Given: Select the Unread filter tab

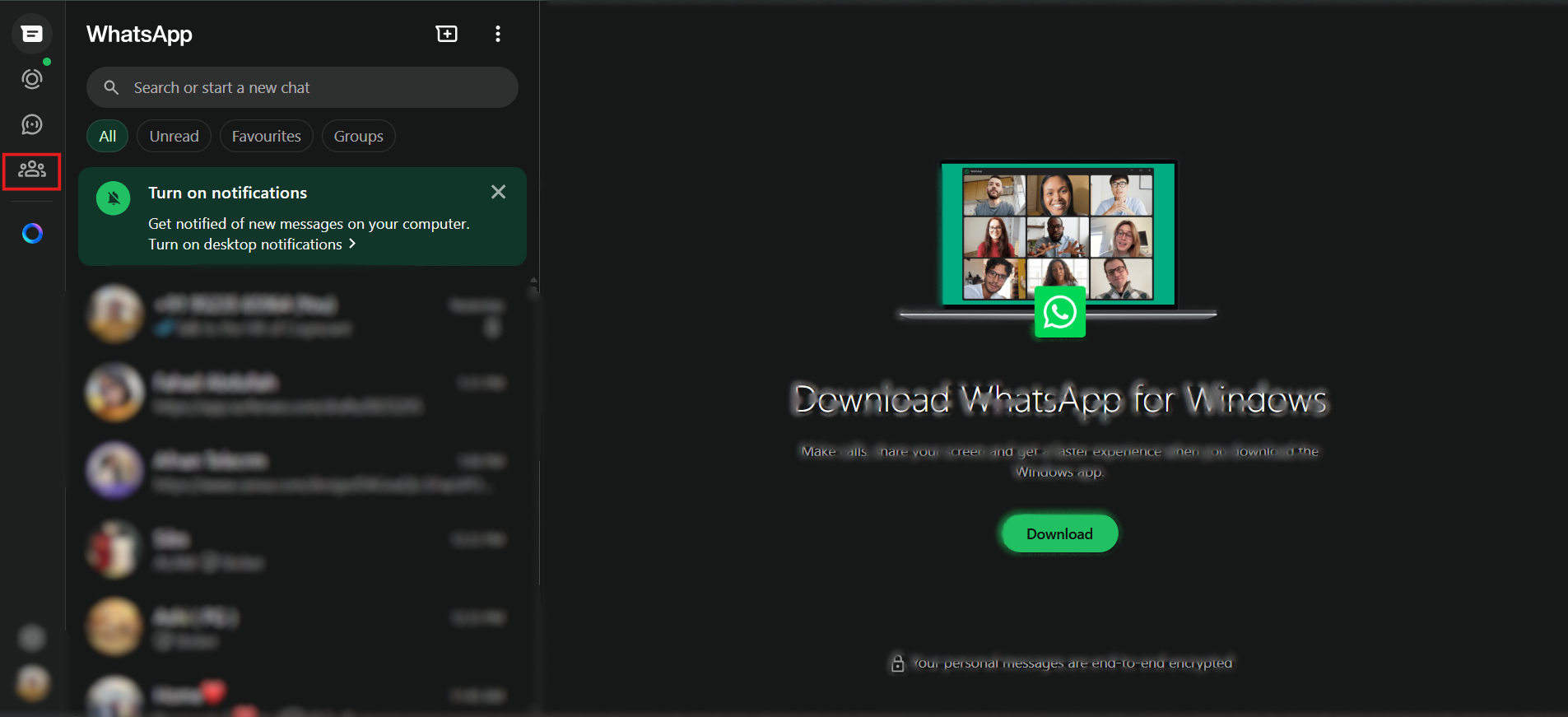Looking at the screenshot, I should [x=174, y=136].
